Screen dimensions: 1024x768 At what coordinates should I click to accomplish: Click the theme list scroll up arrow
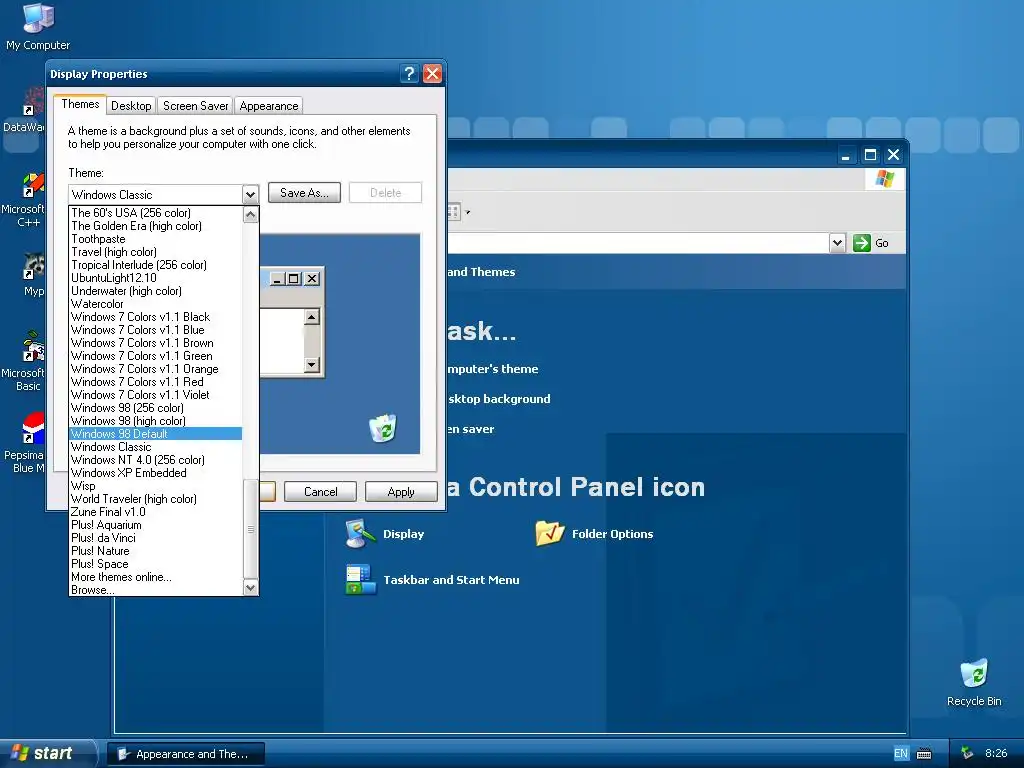(x=250, y=214)
